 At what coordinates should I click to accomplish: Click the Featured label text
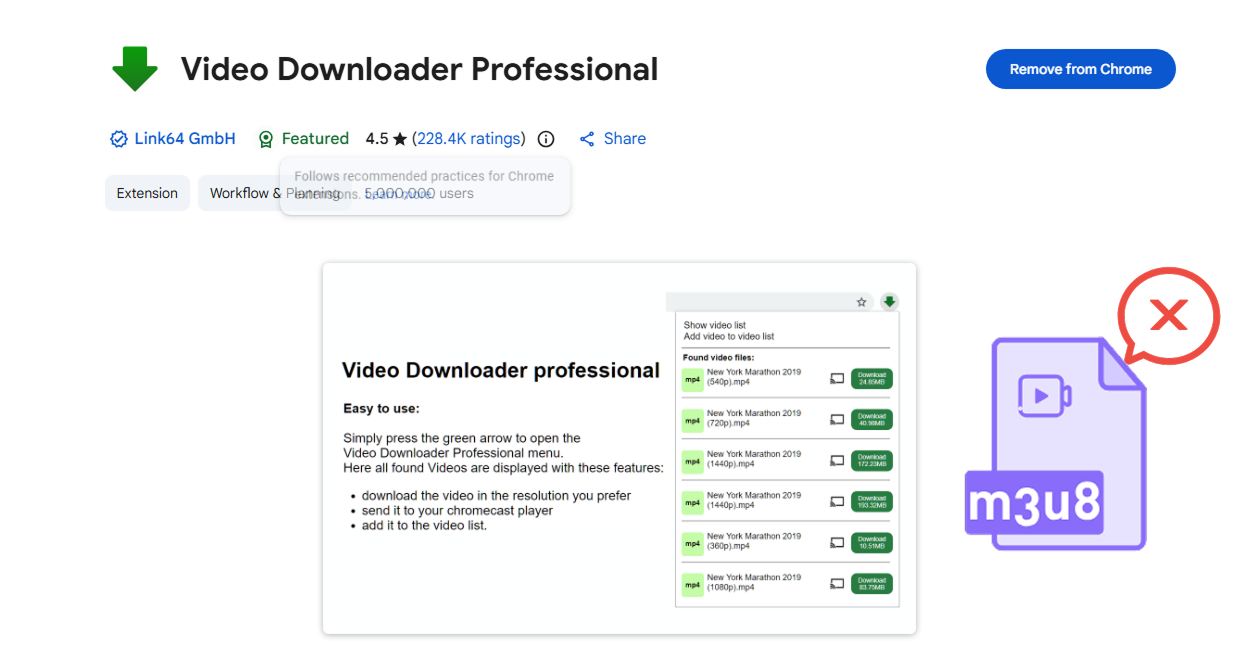point(315,139)
